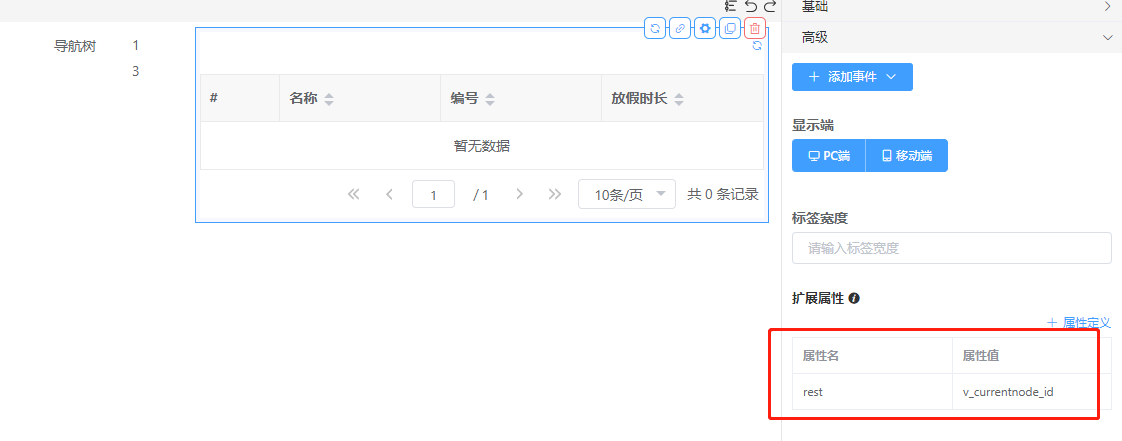Click the undo arrow icon
The width and height of the screenshot is (1122, 441).
(x=751, y=7)
